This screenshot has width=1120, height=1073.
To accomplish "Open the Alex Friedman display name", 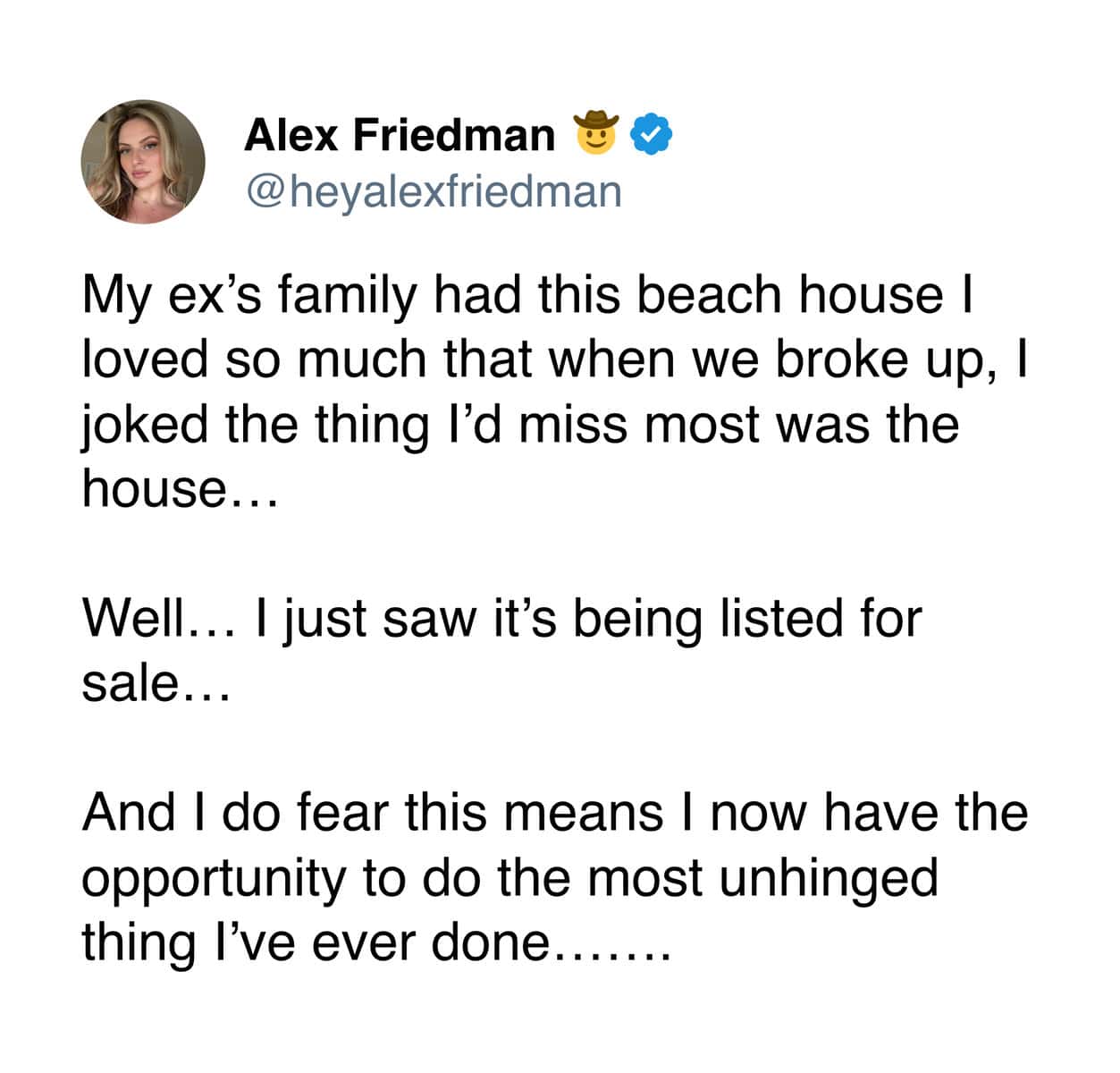I will tap(399, 135).
